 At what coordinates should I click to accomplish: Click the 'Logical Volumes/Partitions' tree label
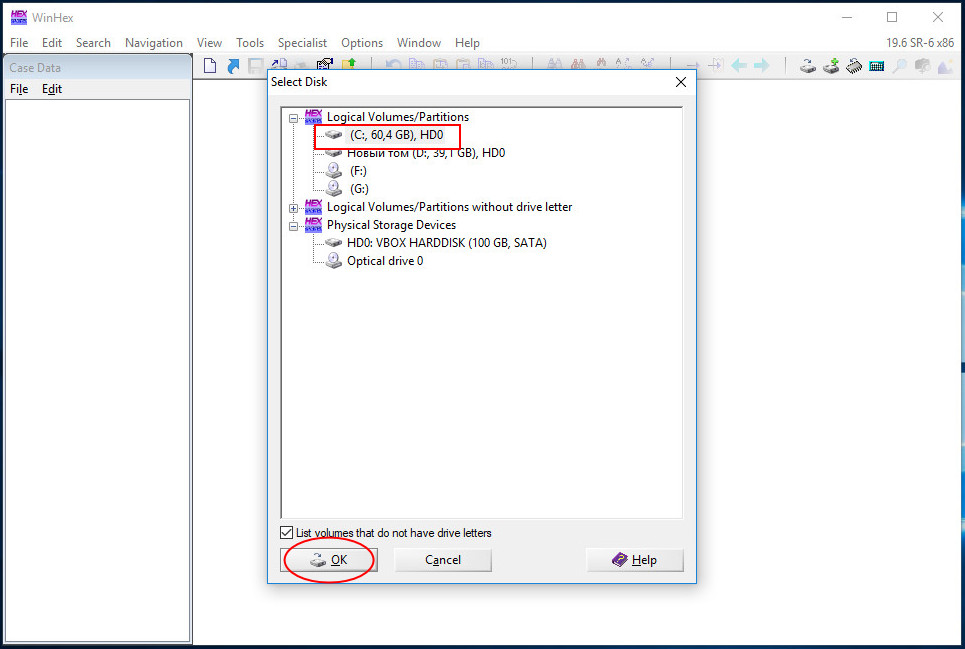coord(398,117)
